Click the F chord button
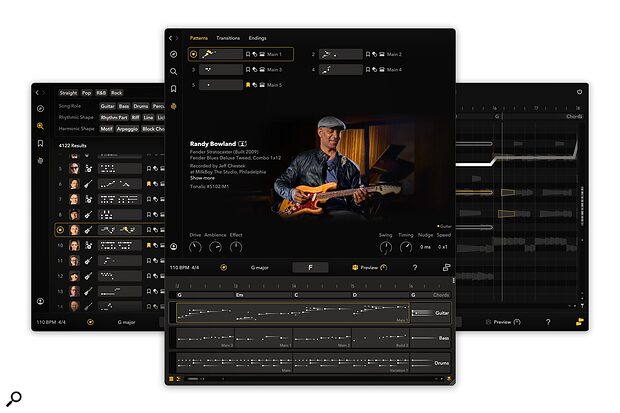Screen dimensions: 620x413 310,267
